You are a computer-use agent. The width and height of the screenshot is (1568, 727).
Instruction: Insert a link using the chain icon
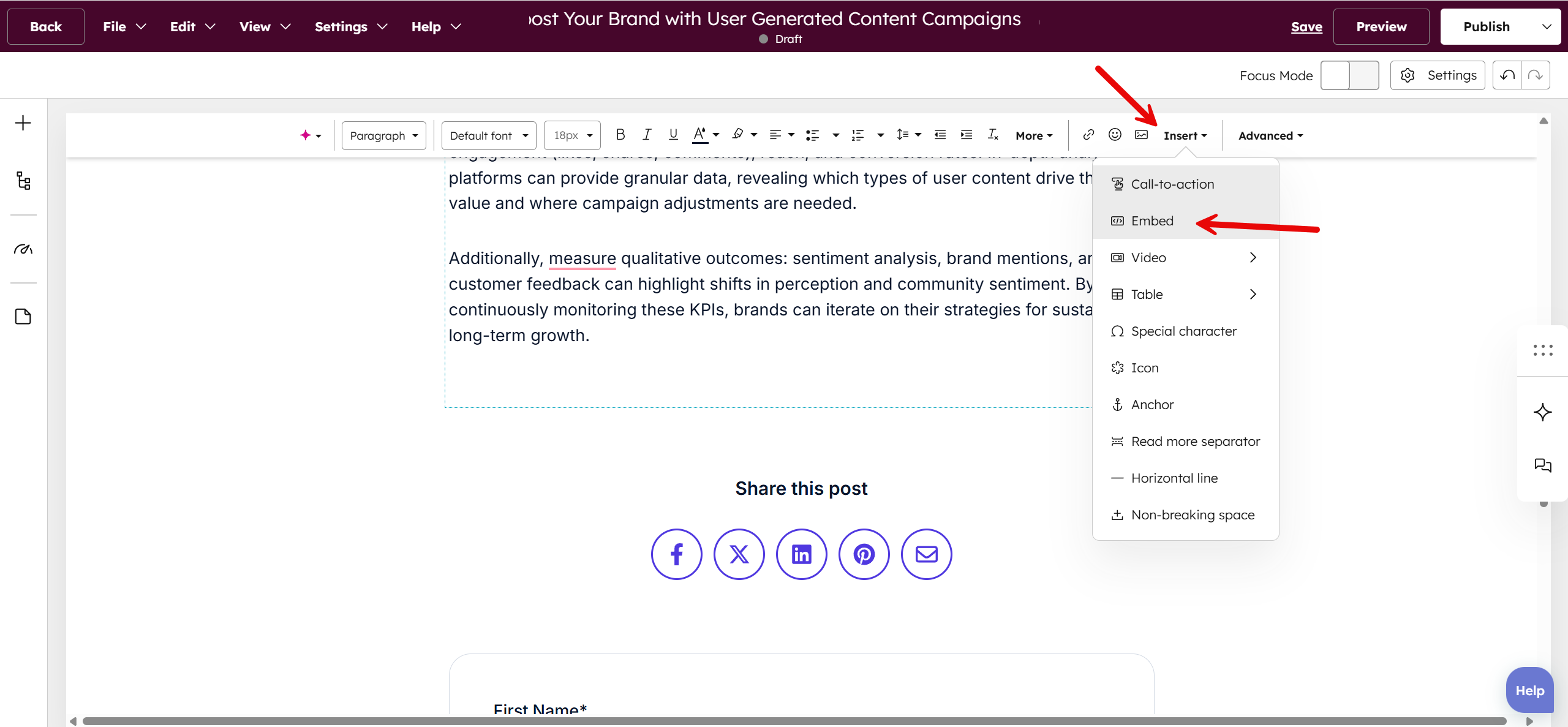click(x=1088, y=135)
